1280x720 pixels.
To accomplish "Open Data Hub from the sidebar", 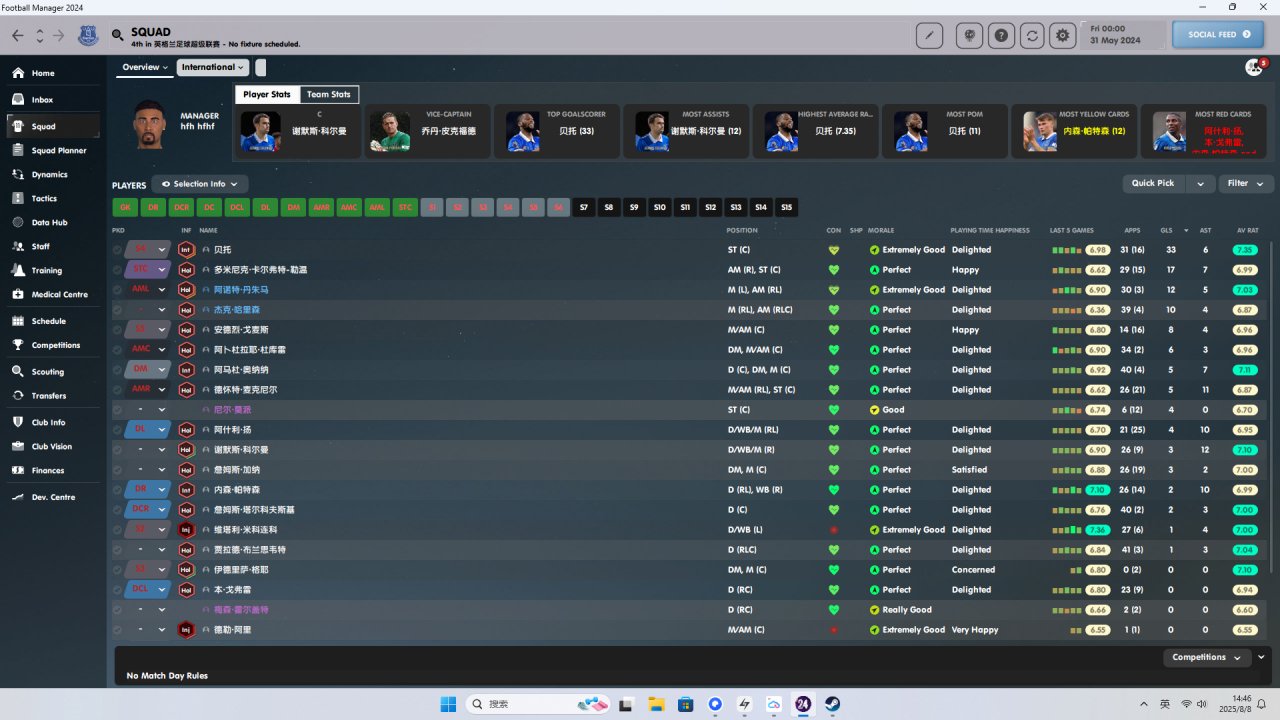I will point(49,223).
